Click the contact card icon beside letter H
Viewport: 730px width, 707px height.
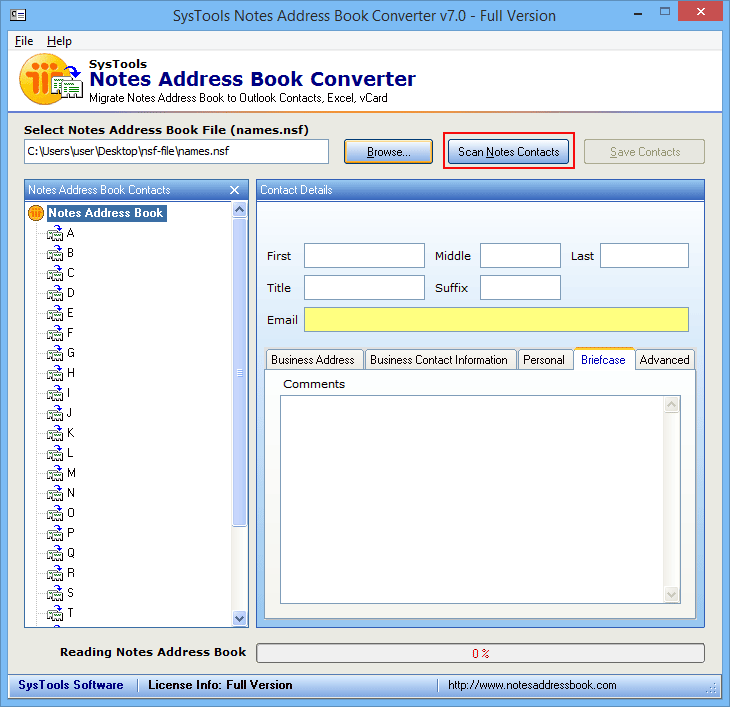point(55,373)
